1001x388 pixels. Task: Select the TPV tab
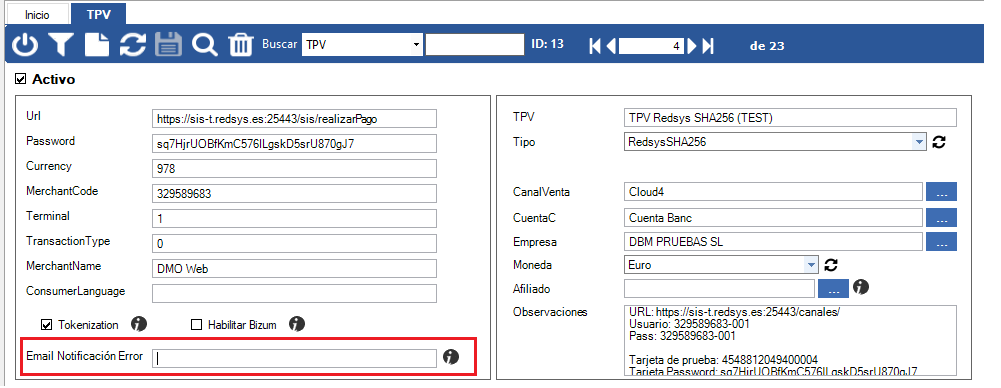[98, 14]
